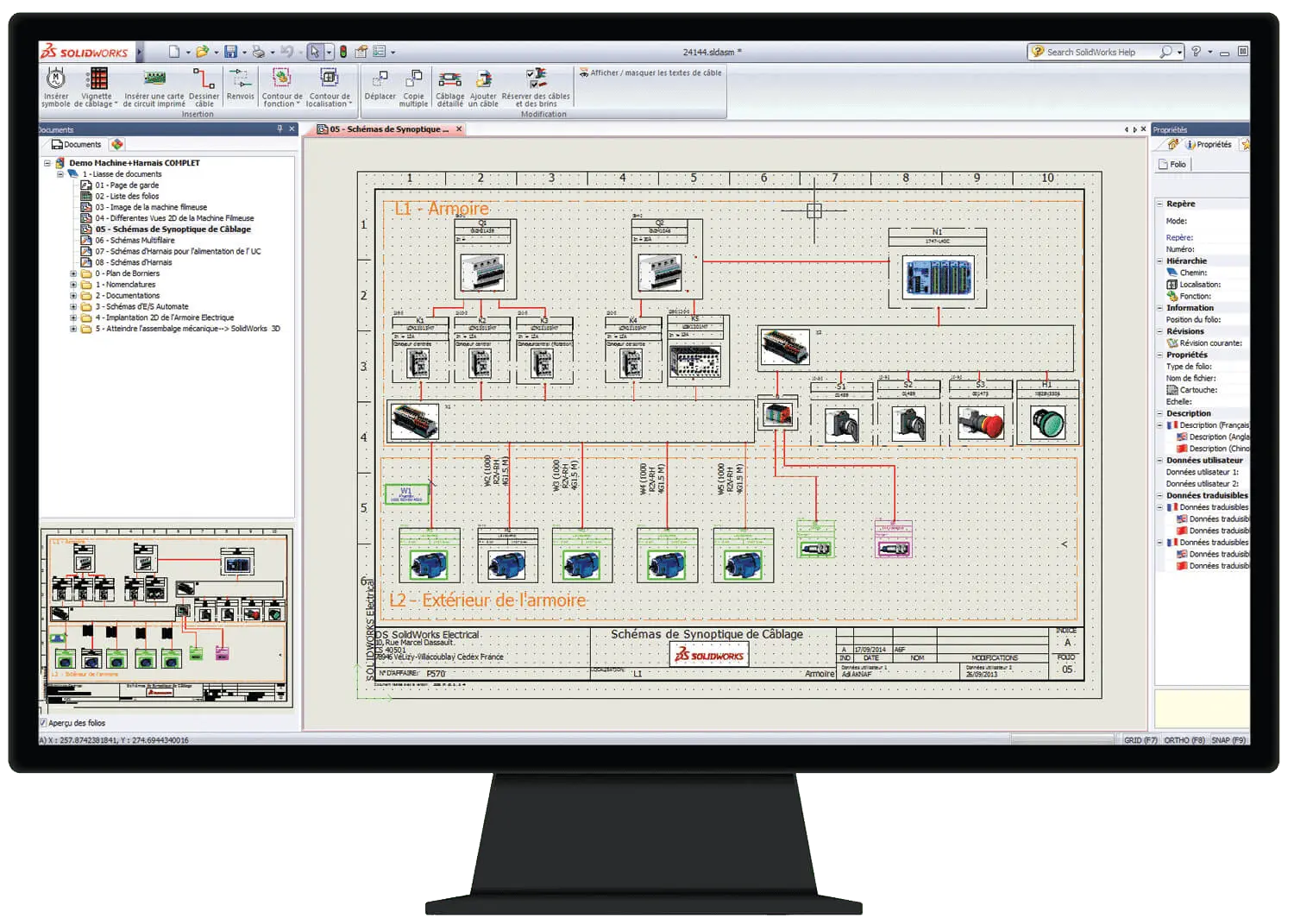Screen dimensions: 1294x924
Task: Click the Copie multiple tool
Action: [x=413, y=87]
